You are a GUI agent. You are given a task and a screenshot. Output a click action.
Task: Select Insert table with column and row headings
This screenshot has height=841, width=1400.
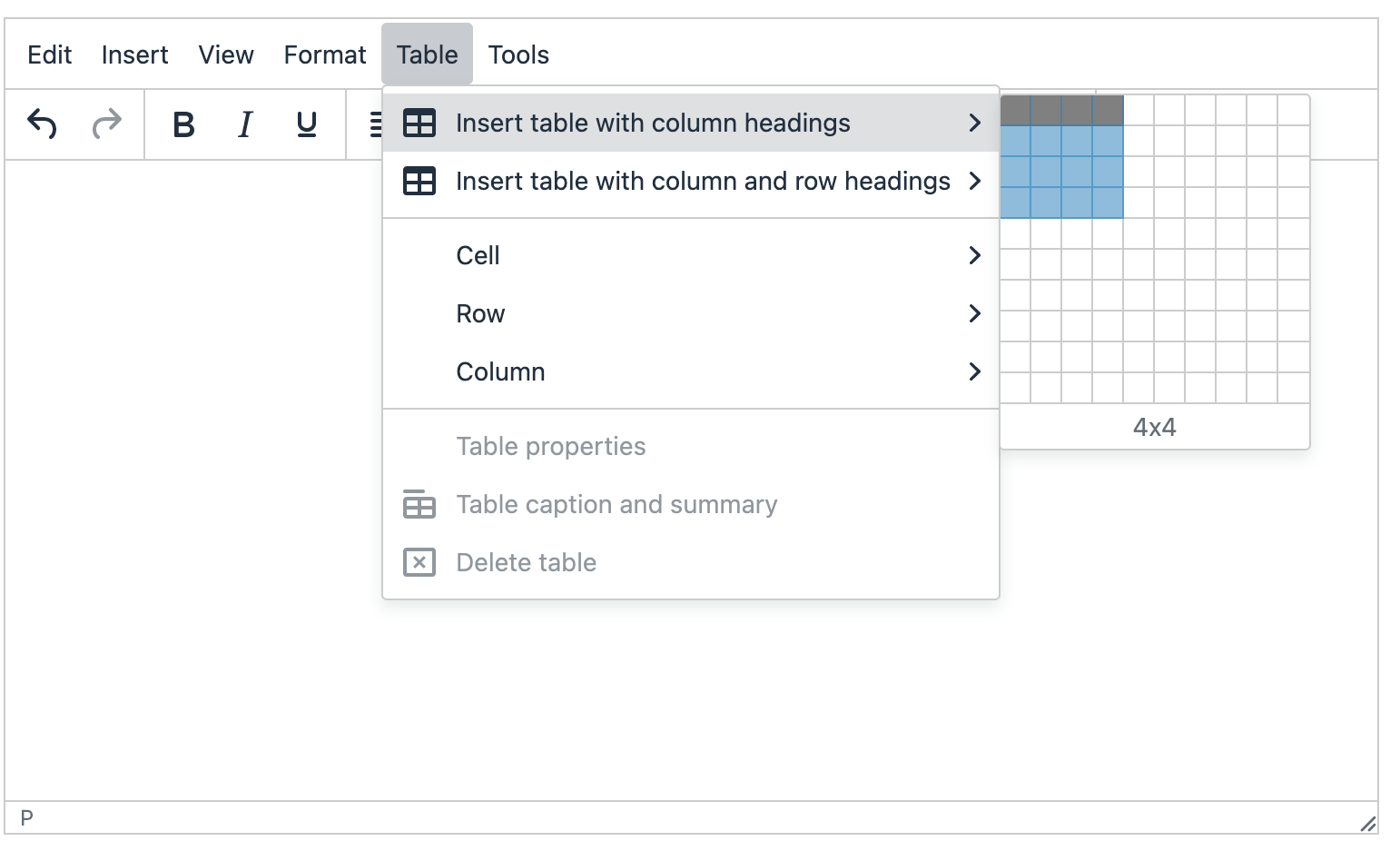(x=702, y=181)
